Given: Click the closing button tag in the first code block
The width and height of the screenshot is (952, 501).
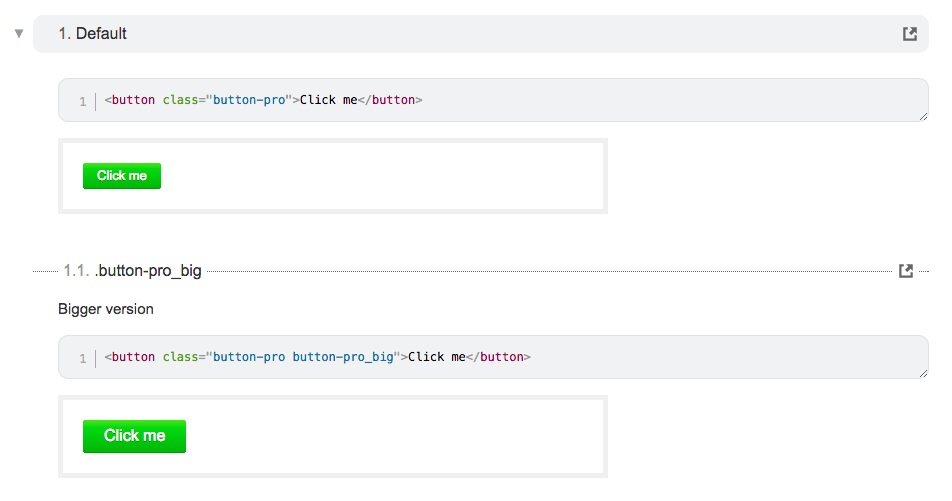Looking at the screenshot, I should 390,100.
